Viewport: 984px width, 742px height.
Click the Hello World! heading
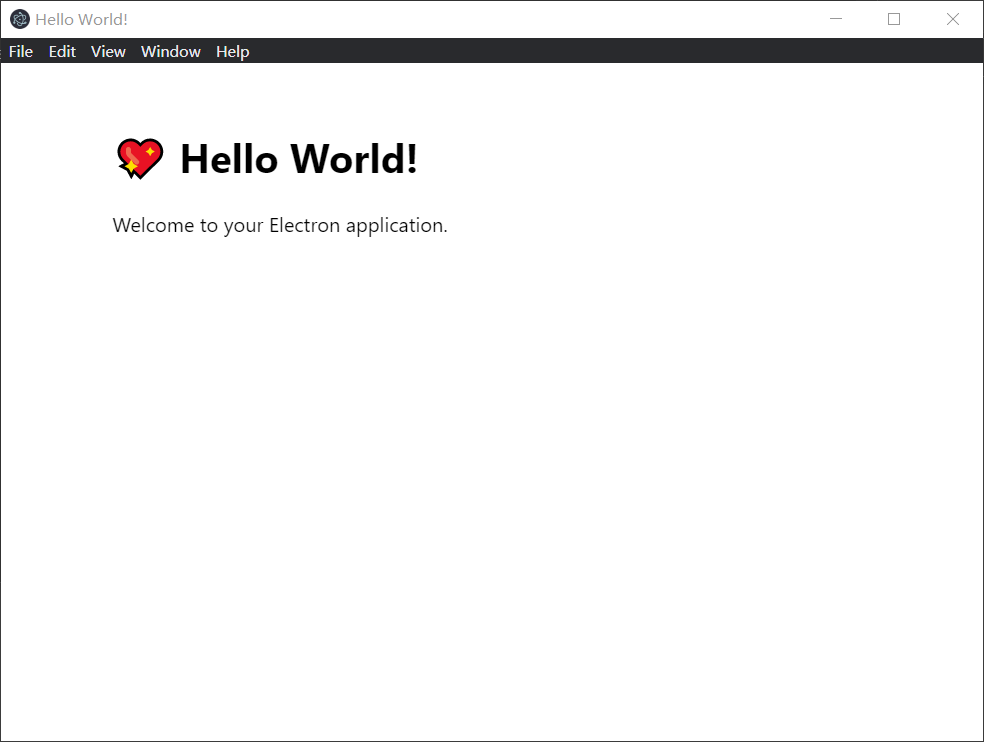coord(299,159)
